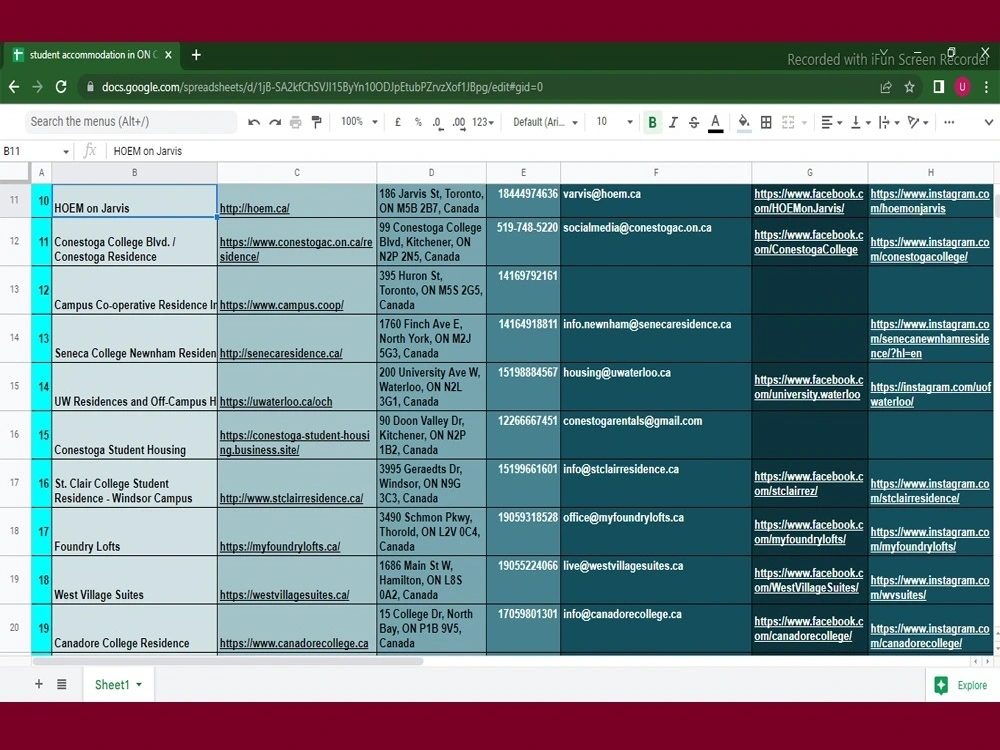Select row 14 header

[x=15, y=337]
